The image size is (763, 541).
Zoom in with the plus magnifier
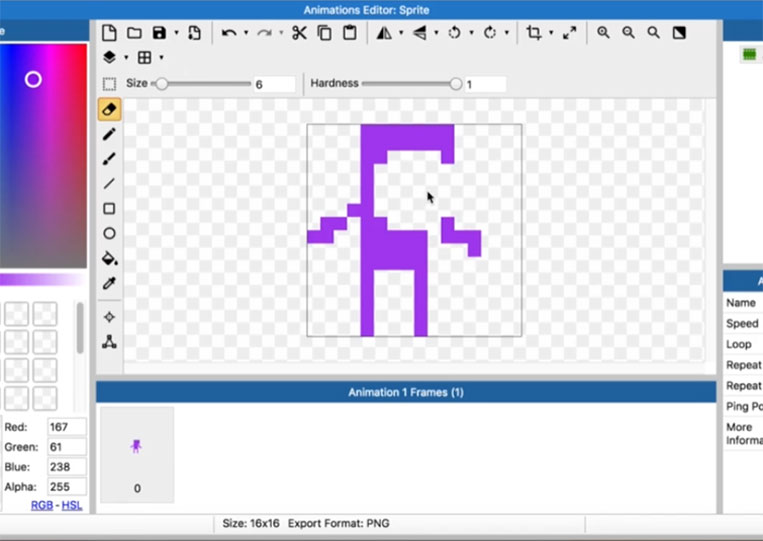[603, 33]
